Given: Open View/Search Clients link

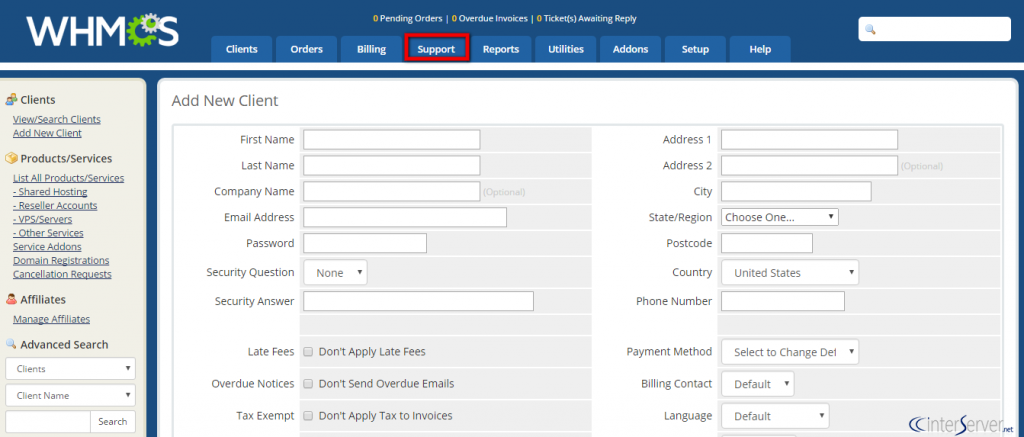Looking at the screenshot, I should tap(57, 119).
